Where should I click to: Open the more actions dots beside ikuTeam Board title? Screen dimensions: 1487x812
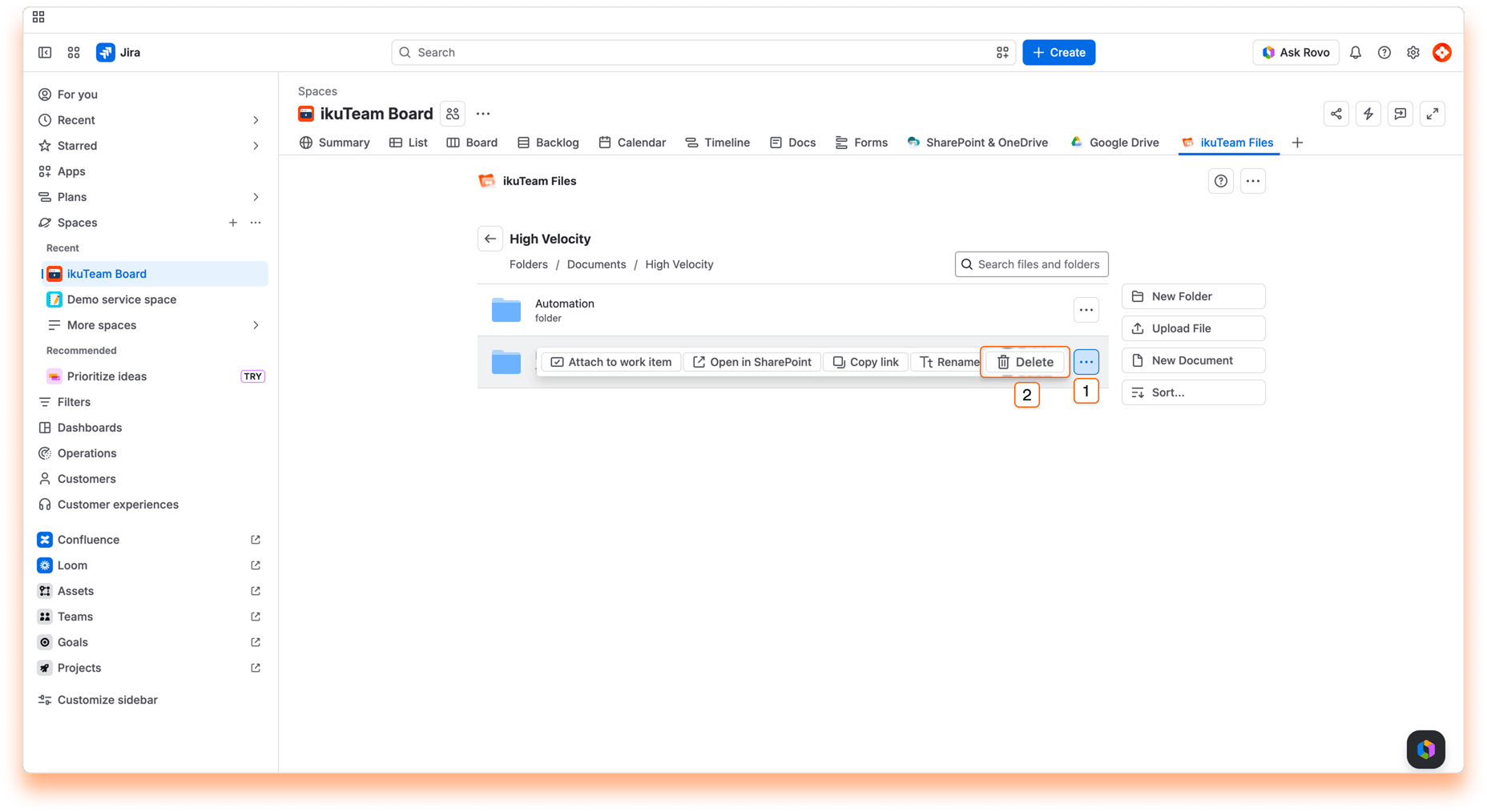(x=483, y=114)
